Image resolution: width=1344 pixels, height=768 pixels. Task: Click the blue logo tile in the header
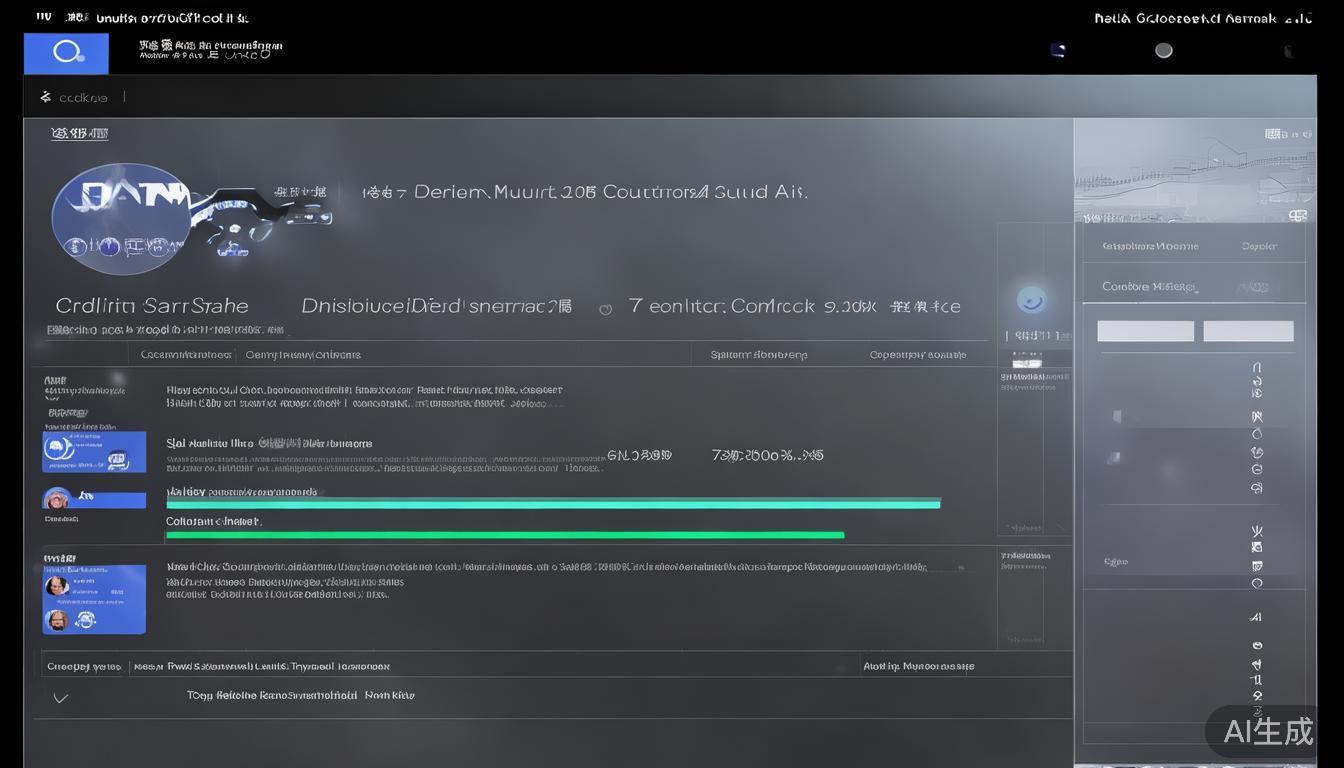(66, 52)
